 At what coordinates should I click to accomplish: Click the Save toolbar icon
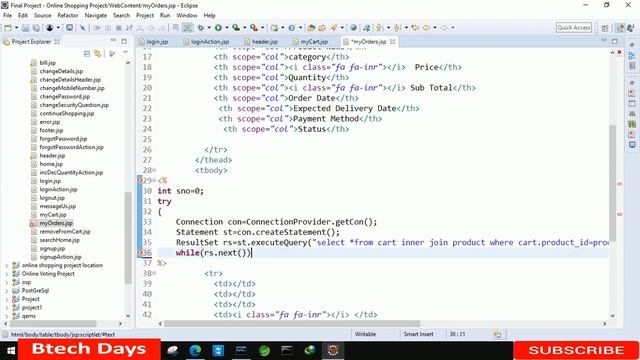click(25, 28)
